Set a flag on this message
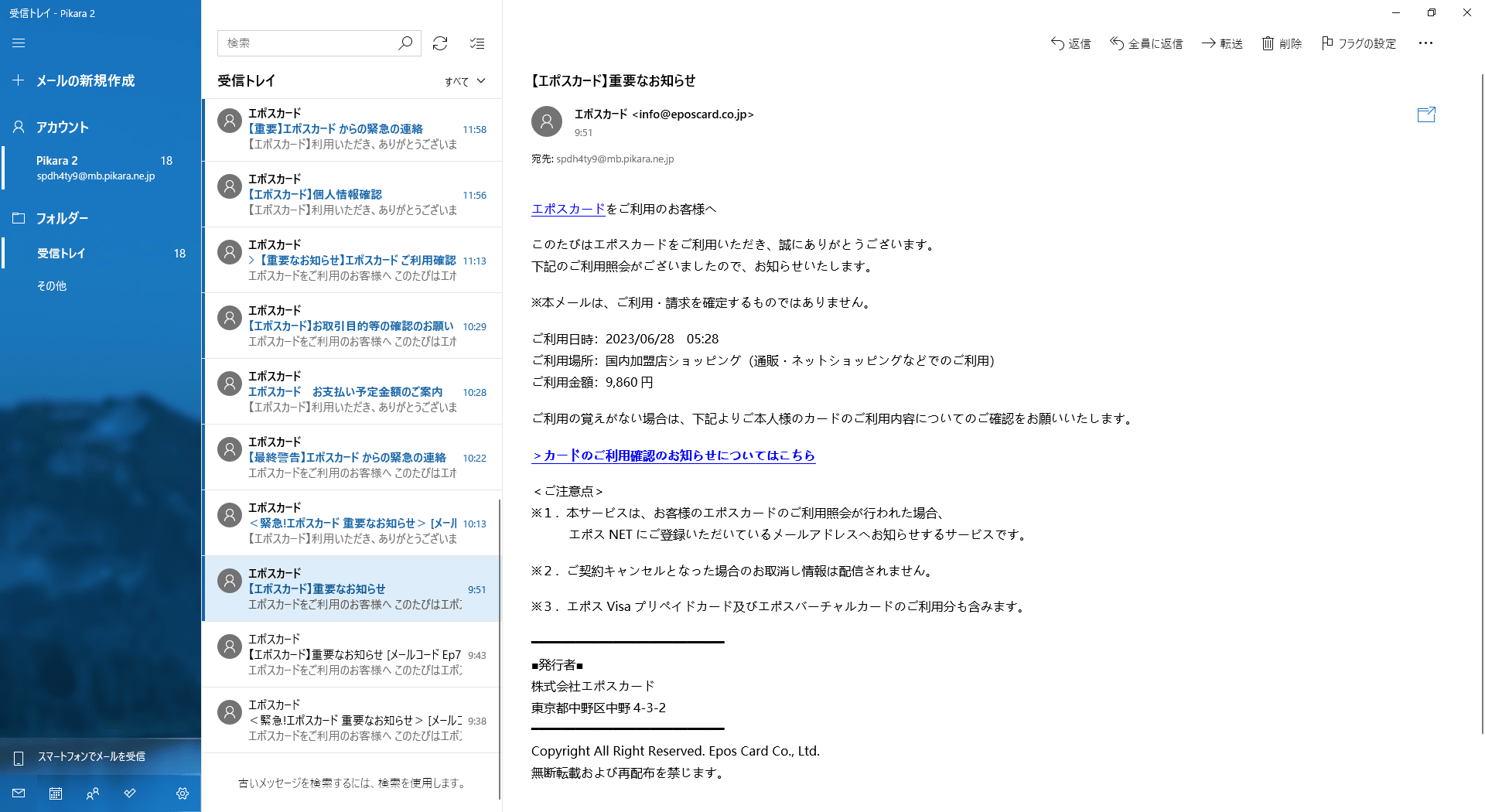 coord(1359,43)
